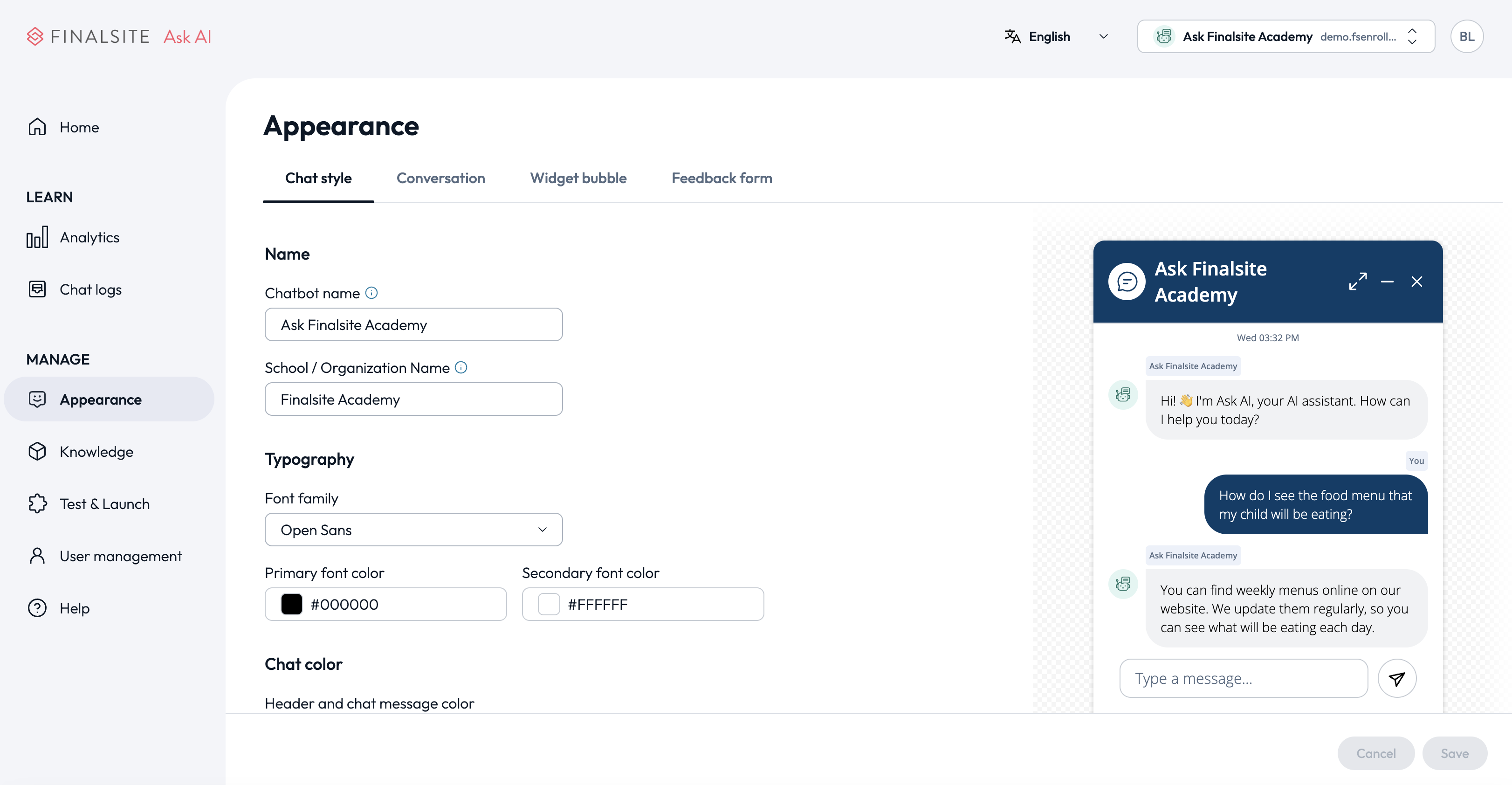Click the secondary font color hex field
Screen dimensions: 1512x785
point(643,604)
